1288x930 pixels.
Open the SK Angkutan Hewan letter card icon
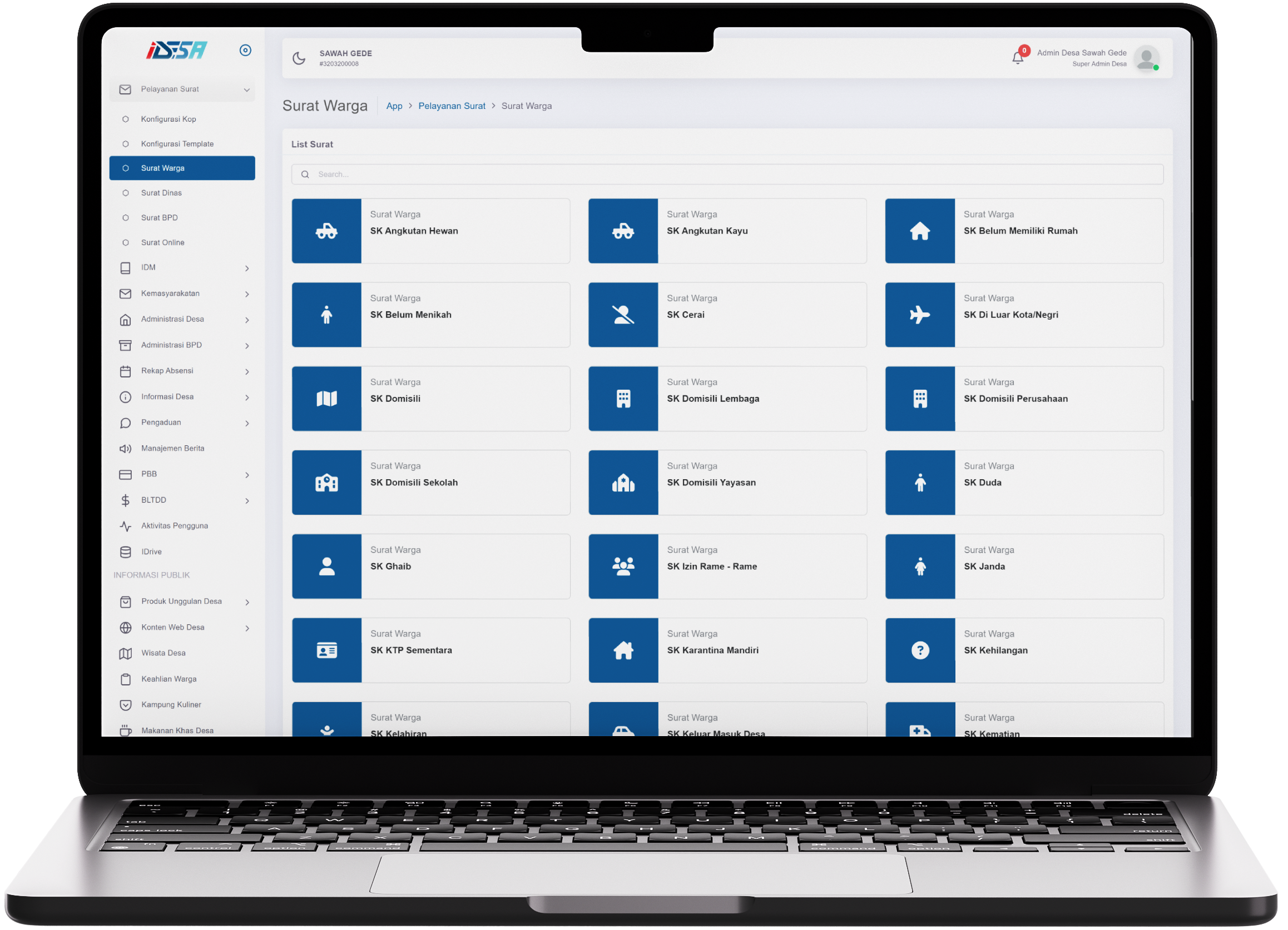click(x=326, y=231)
